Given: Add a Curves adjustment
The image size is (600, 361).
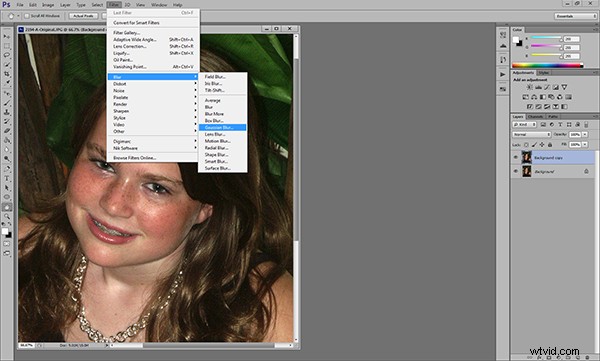Looking at the screenshot, I should click(x=547, y=87).
